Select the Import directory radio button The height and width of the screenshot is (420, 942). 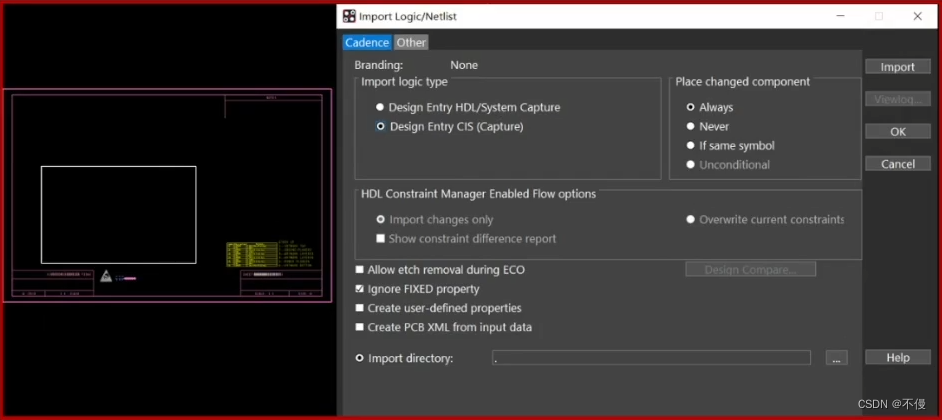click(x=359, y=358)
